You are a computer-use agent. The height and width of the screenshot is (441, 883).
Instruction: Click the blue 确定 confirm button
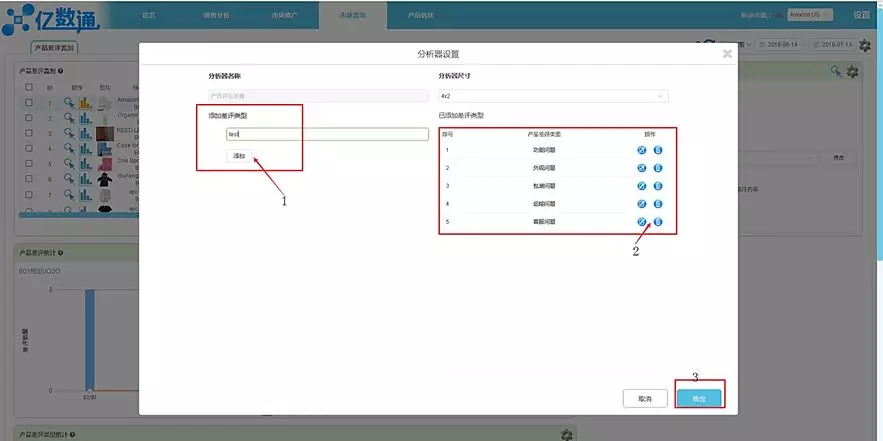(x=699, y=398)
